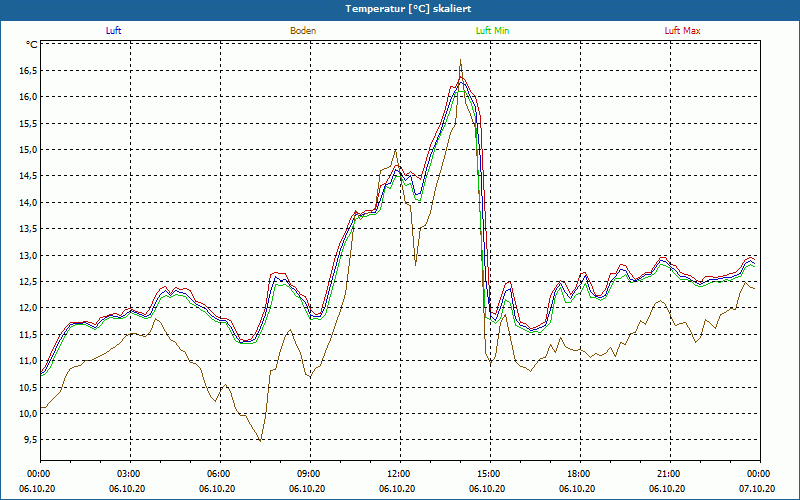
Task: Click the 12,5 y-axis value
Action: pos(28,282)
